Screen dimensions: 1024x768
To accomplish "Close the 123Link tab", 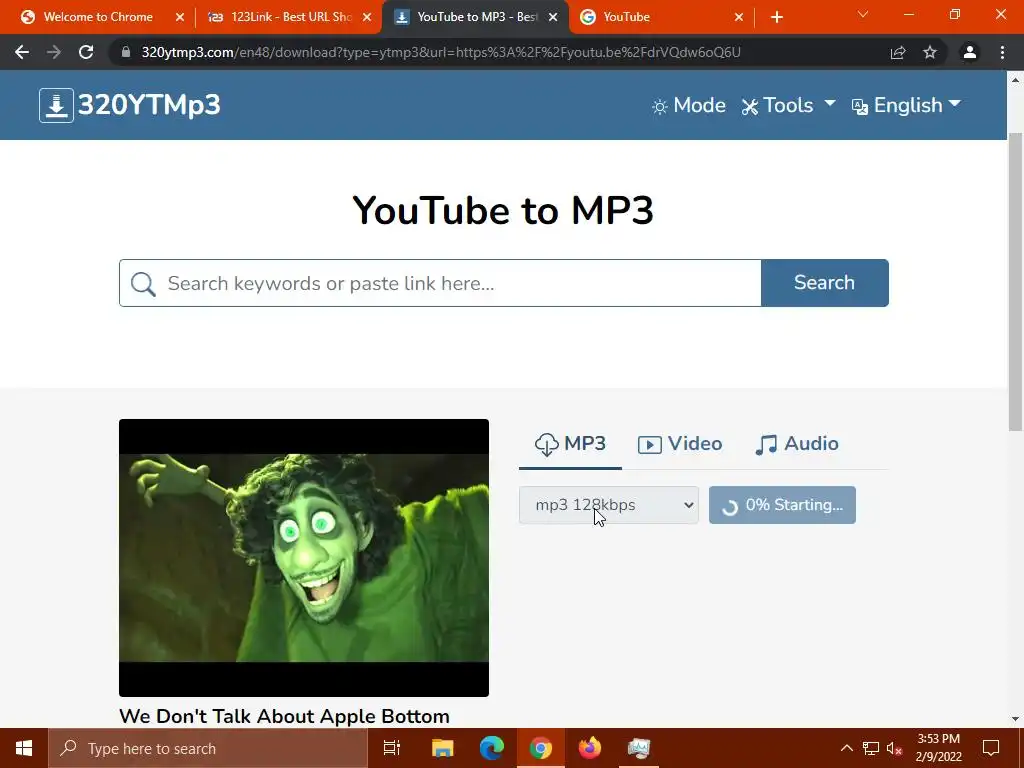I will pos(367,17).
